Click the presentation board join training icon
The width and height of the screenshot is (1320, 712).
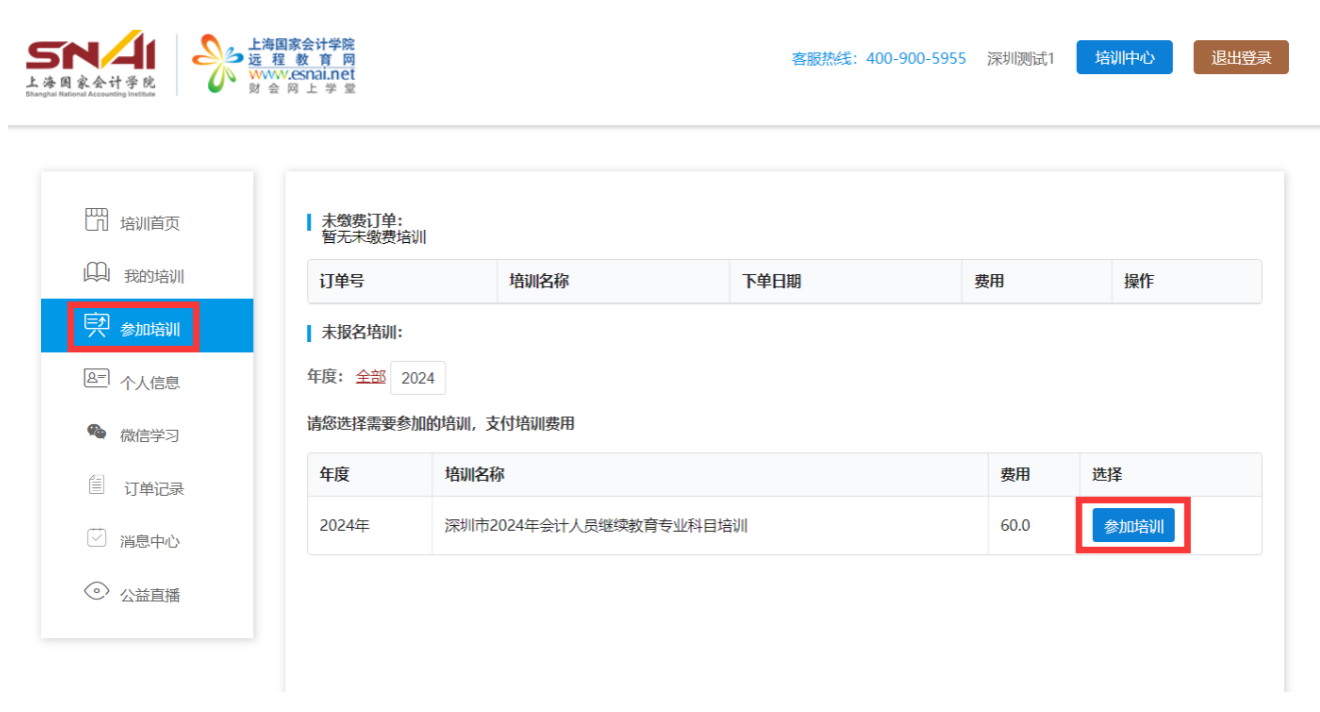pos(96,326)
